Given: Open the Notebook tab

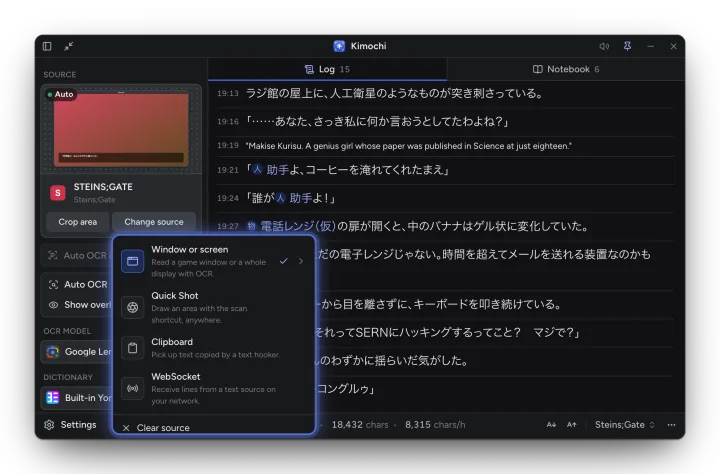Looking at the screenshot, I should 566,69.
